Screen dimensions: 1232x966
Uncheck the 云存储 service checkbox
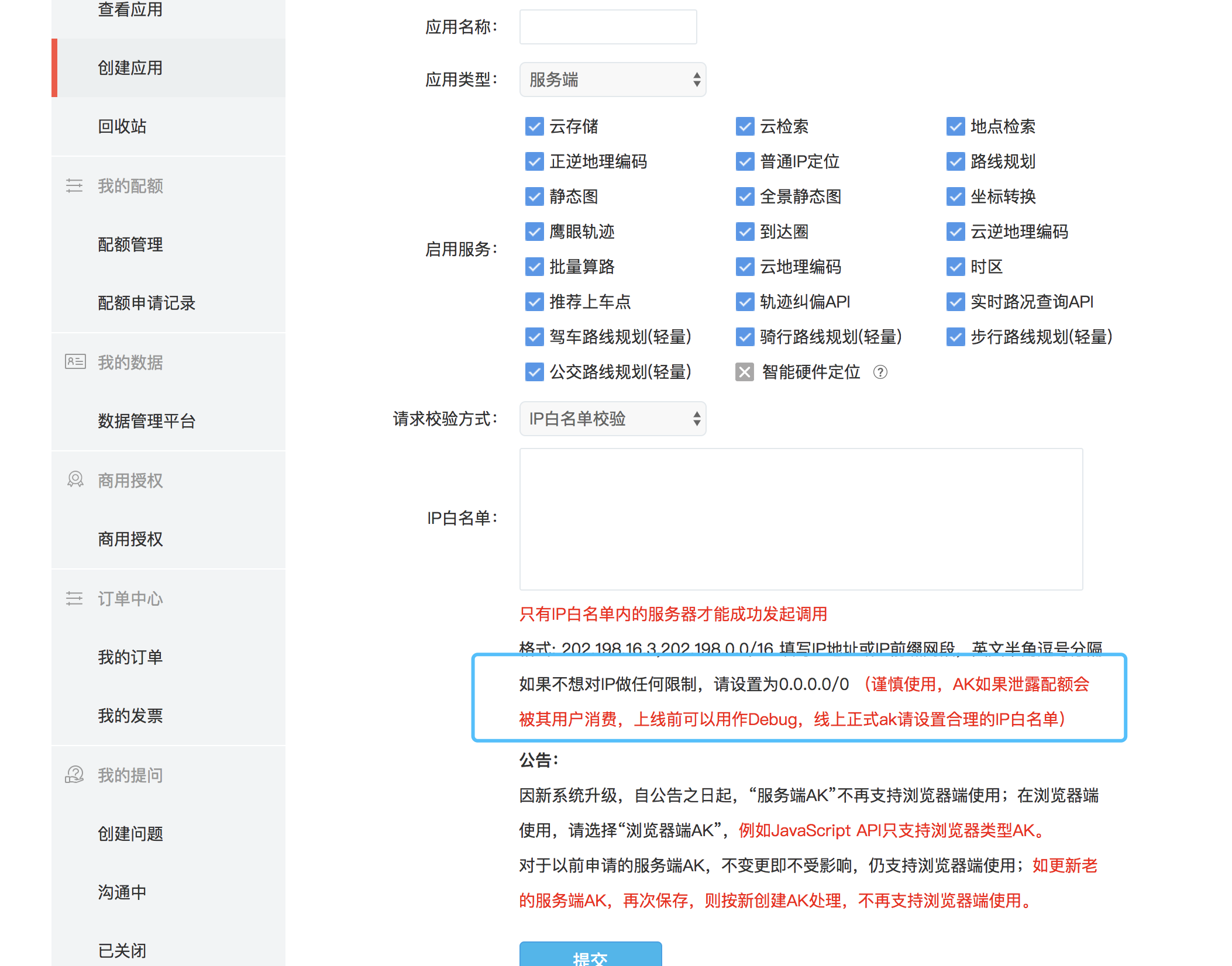tap(534, 126)
